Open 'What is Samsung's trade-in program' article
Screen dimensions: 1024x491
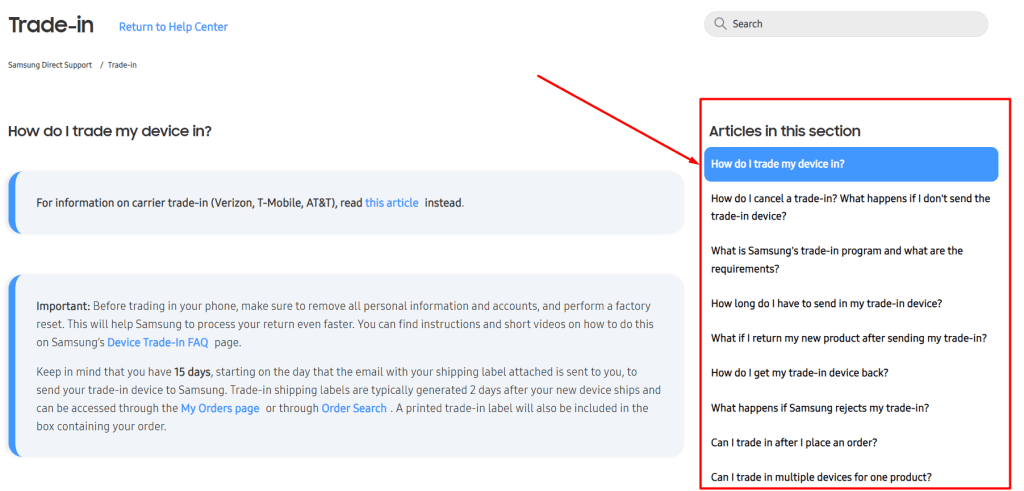click(837, 259)
